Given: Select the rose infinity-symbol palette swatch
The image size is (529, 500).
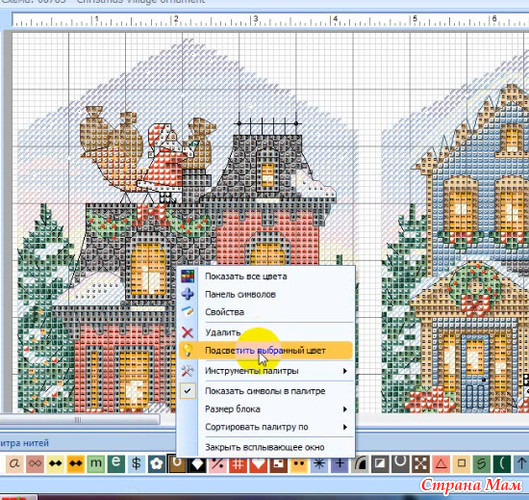Looking at the screenshot, I should (35, 464).
